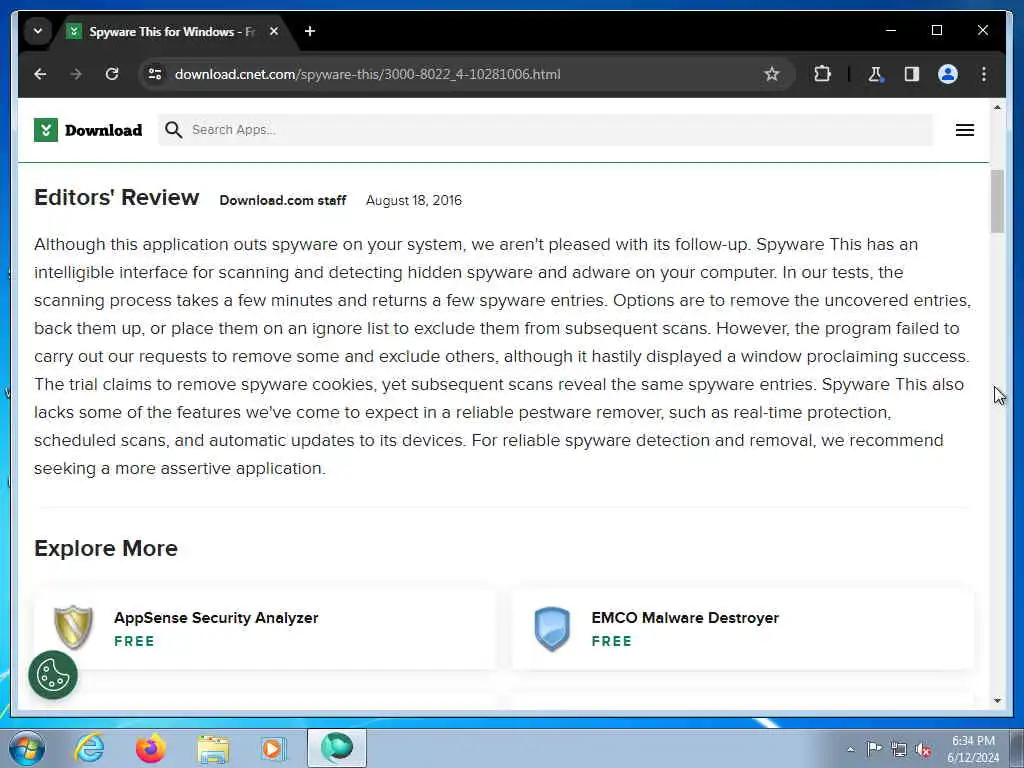Click the page scrollbar thumb
The height and width of the screenshot is (768, 1024).
click(x=997, y=201)
